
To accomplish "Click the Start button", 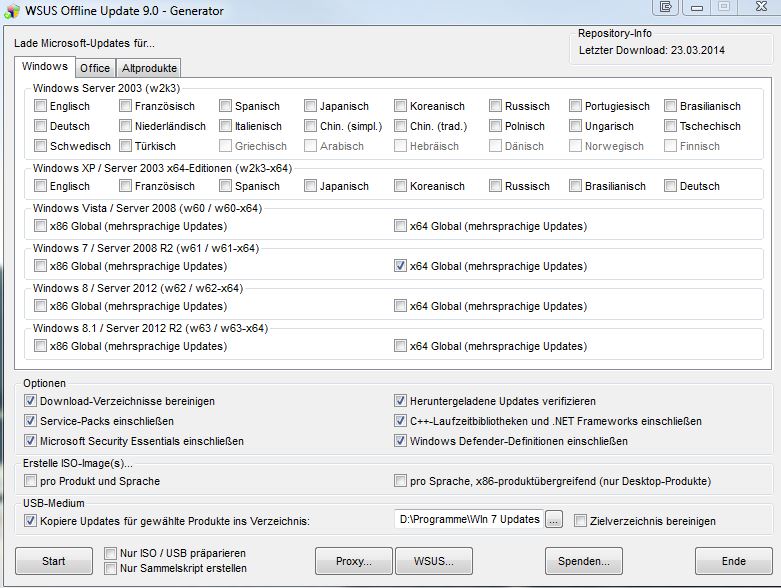I will (54, 561).
